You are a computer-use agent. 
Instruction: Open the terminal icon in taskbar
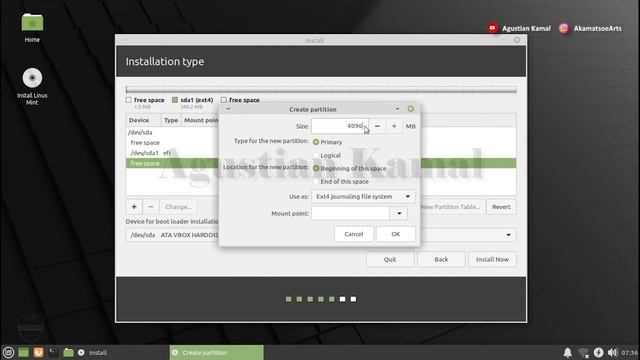point(53,353)
